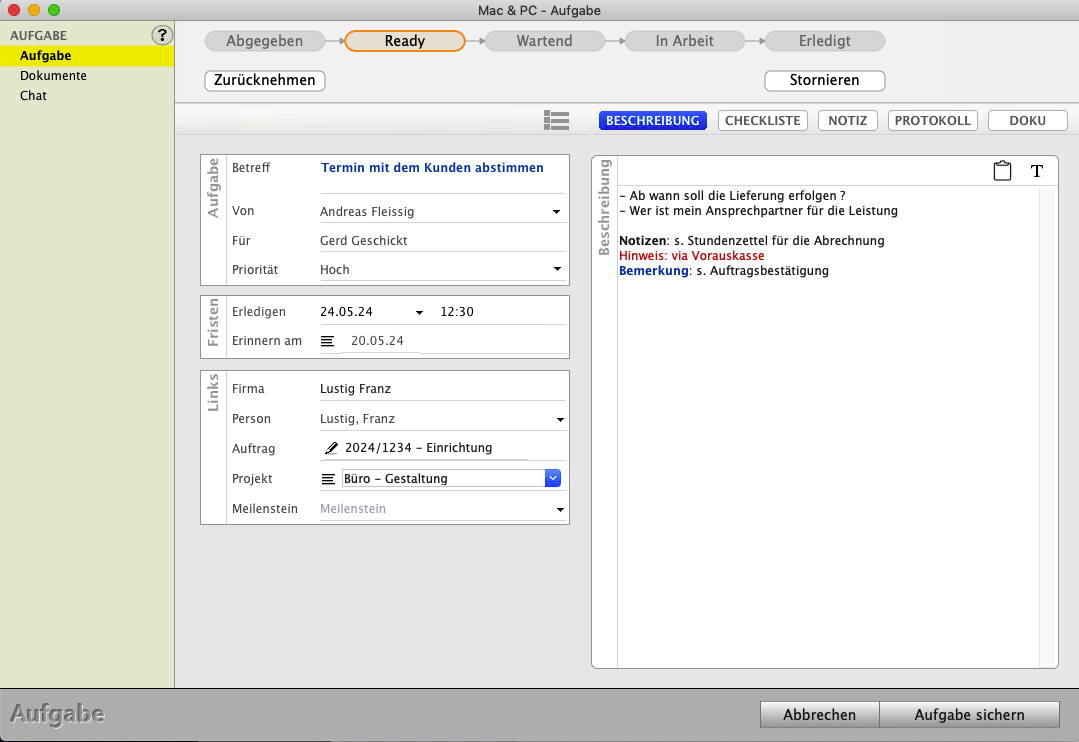Open the Erledigen date dropdown arrow
Viewport: 1079px width, 742px height.
(x=419, y=312)
